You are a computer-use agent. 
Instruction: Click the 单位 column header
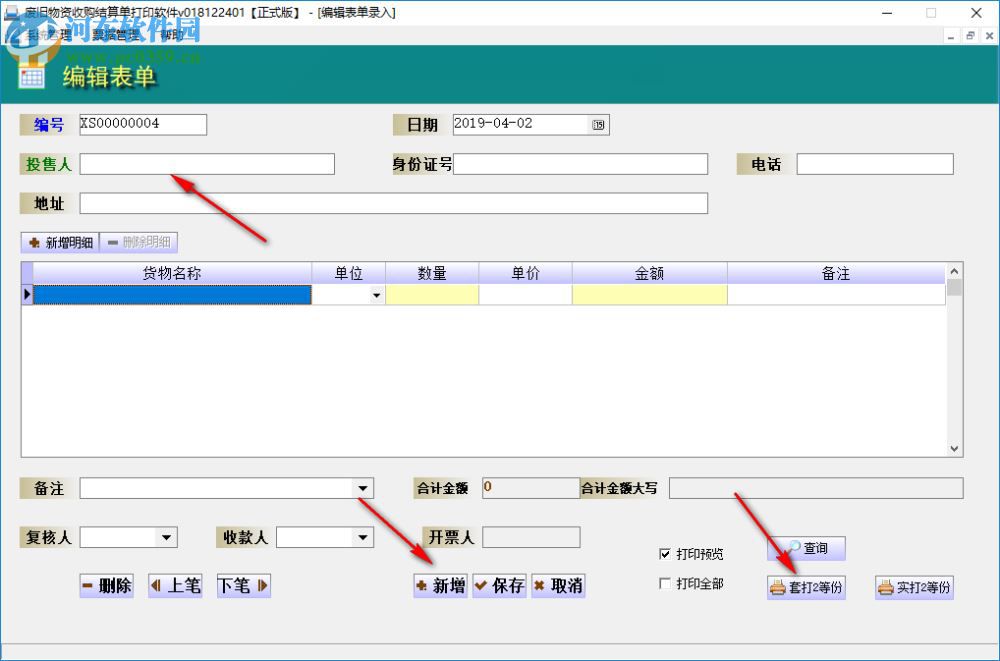pos(348,273)
